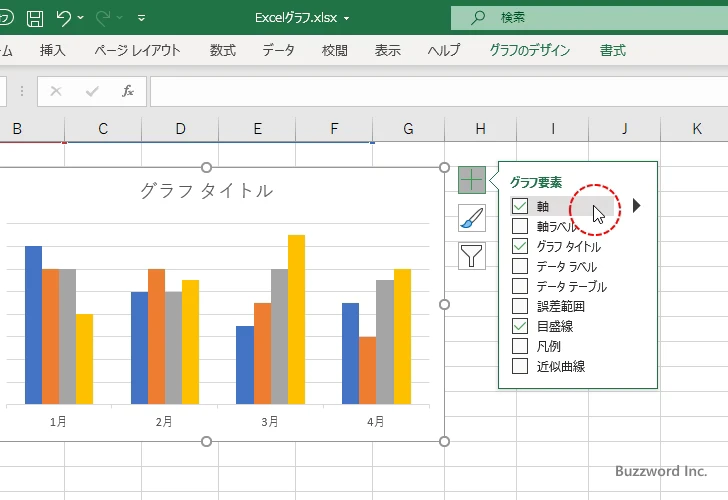Click the Save icon in title bar
728x500 pixels.
coord(35,18)
